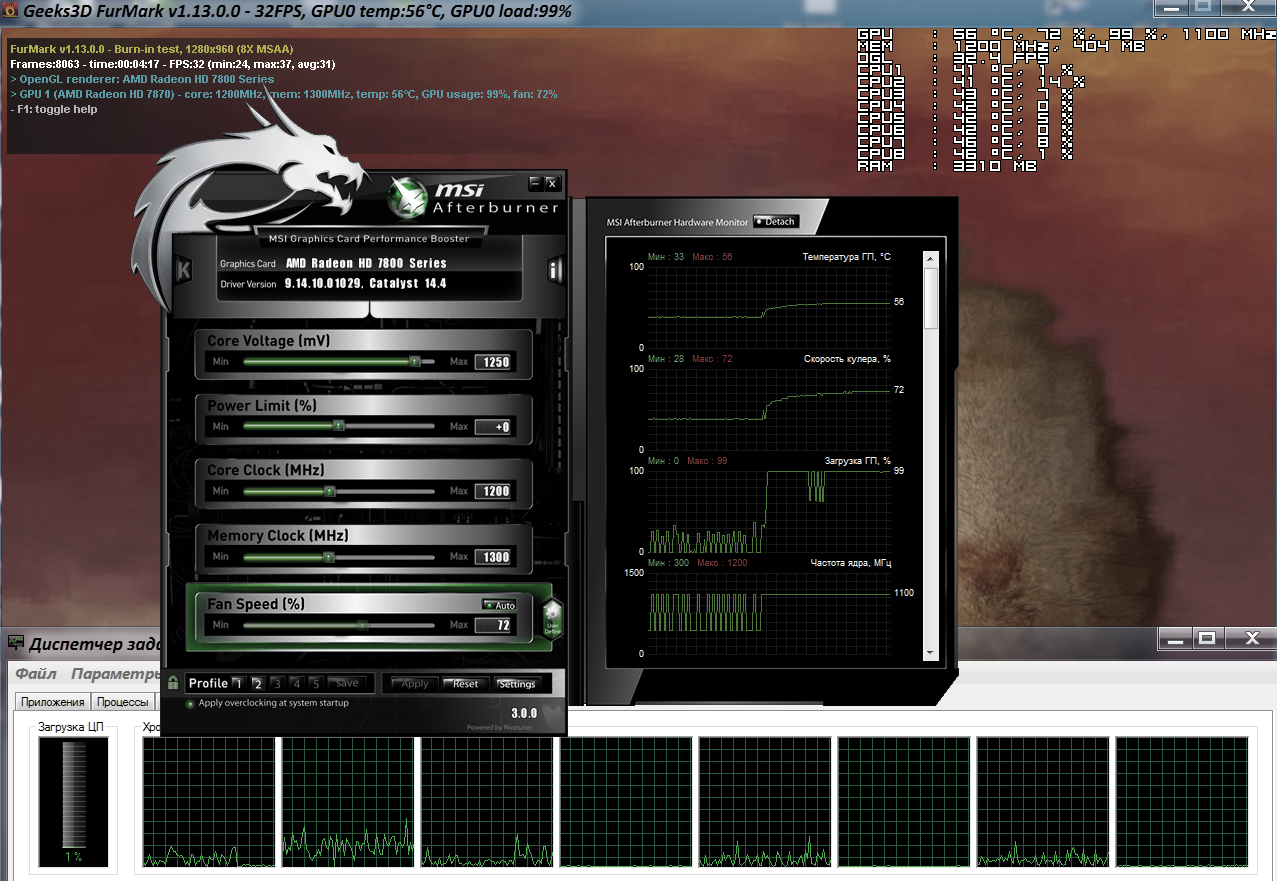Maximize the Task Manager window
The image size is (1277, 881).
[x=1207, y=638]
